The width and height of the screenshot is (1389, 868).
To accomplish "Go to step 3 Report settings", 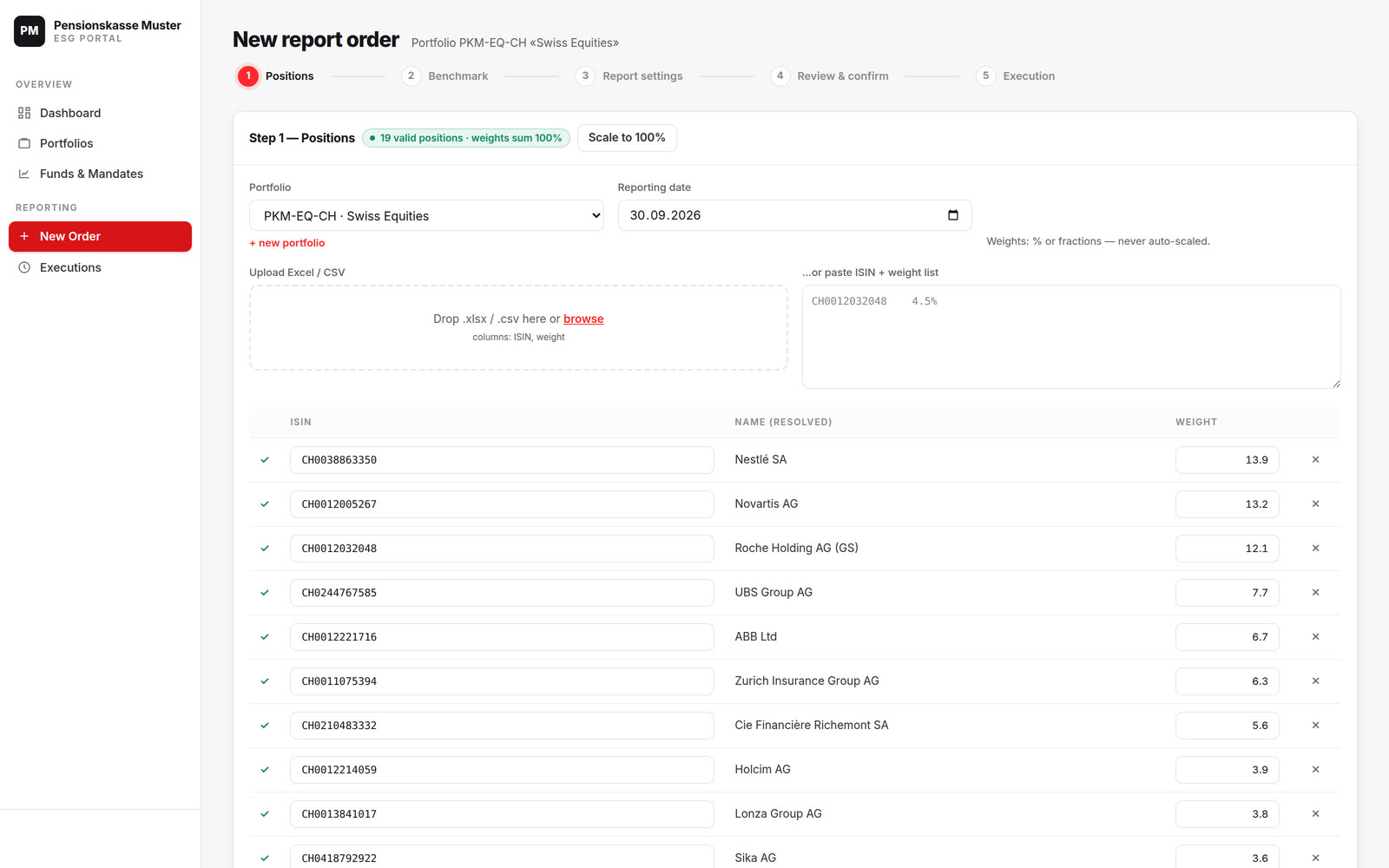I will pos(629,76).
